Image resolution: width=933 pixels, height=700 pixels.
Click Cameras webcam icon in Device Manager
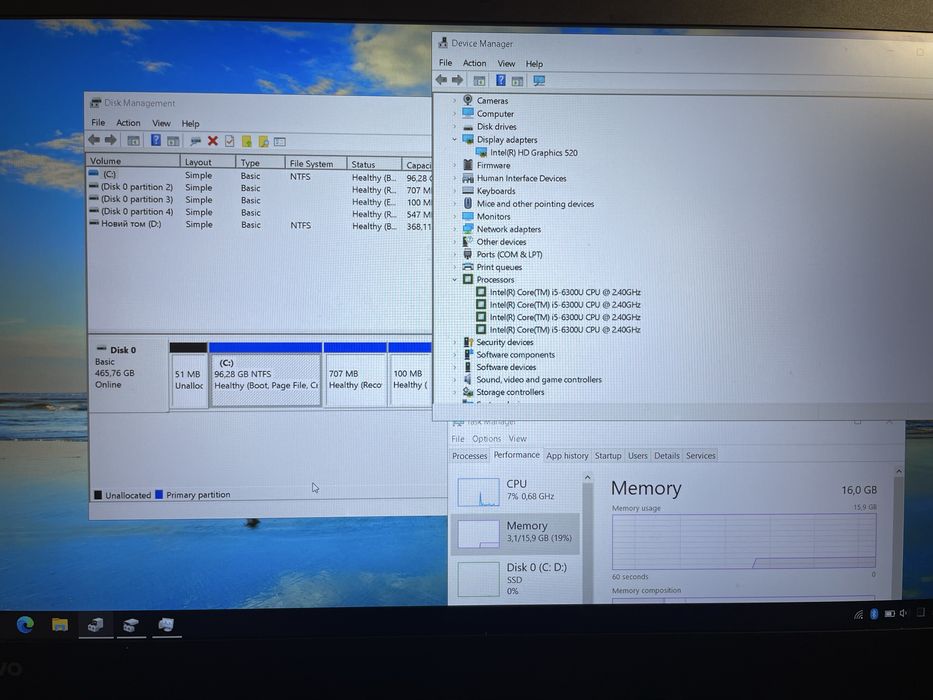tap(468, 100)
